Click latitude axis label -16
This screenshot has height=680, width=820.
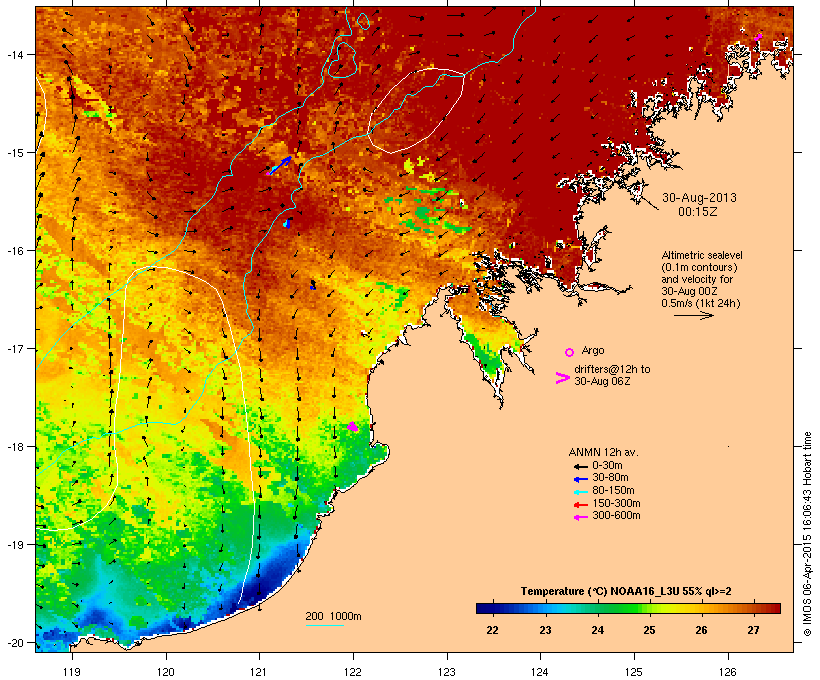click(x=14, y=251)
